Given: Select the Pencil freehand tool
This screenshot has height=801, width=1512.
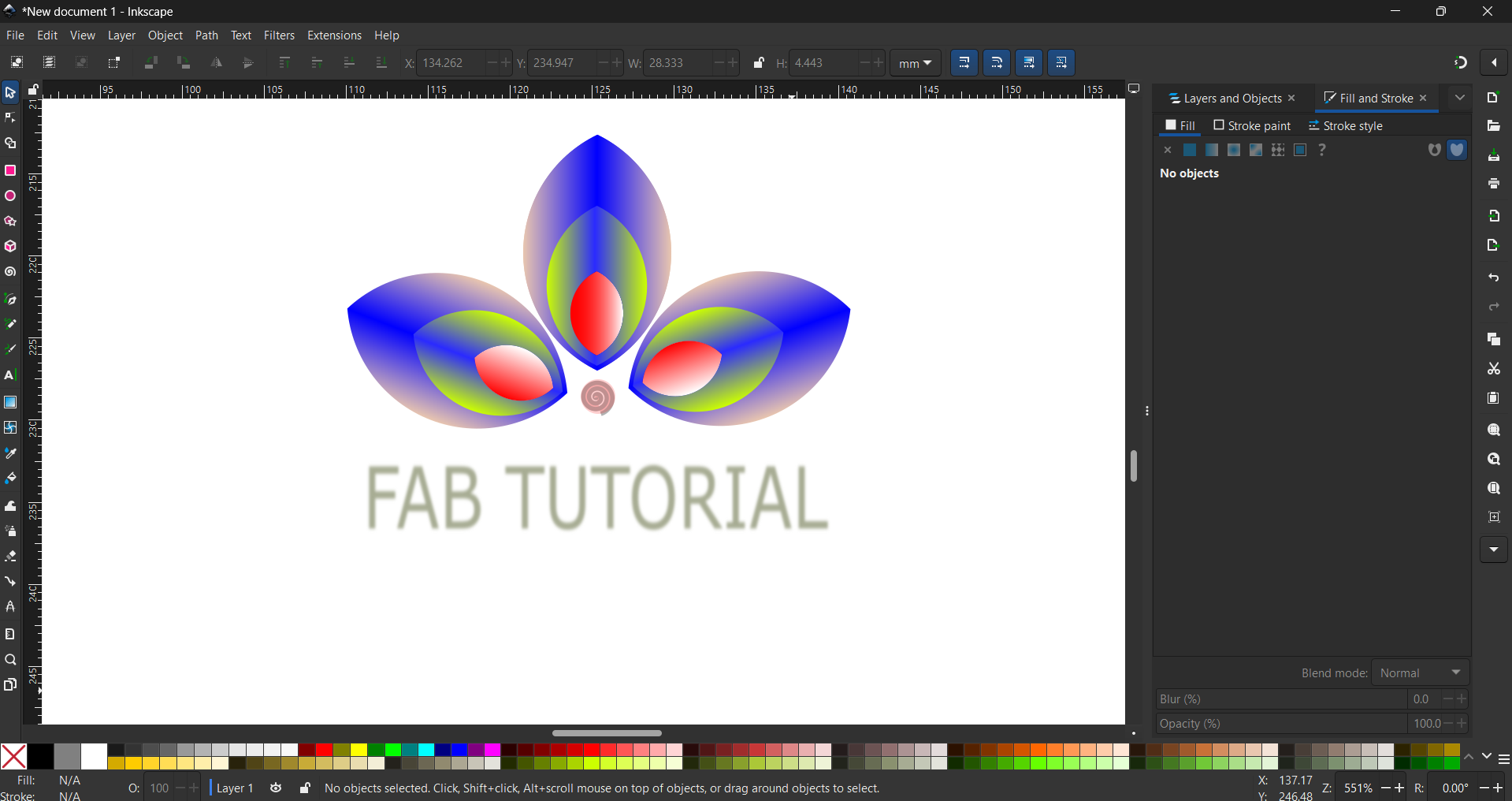Looking at the screenshot, I should tap(10, 324).
